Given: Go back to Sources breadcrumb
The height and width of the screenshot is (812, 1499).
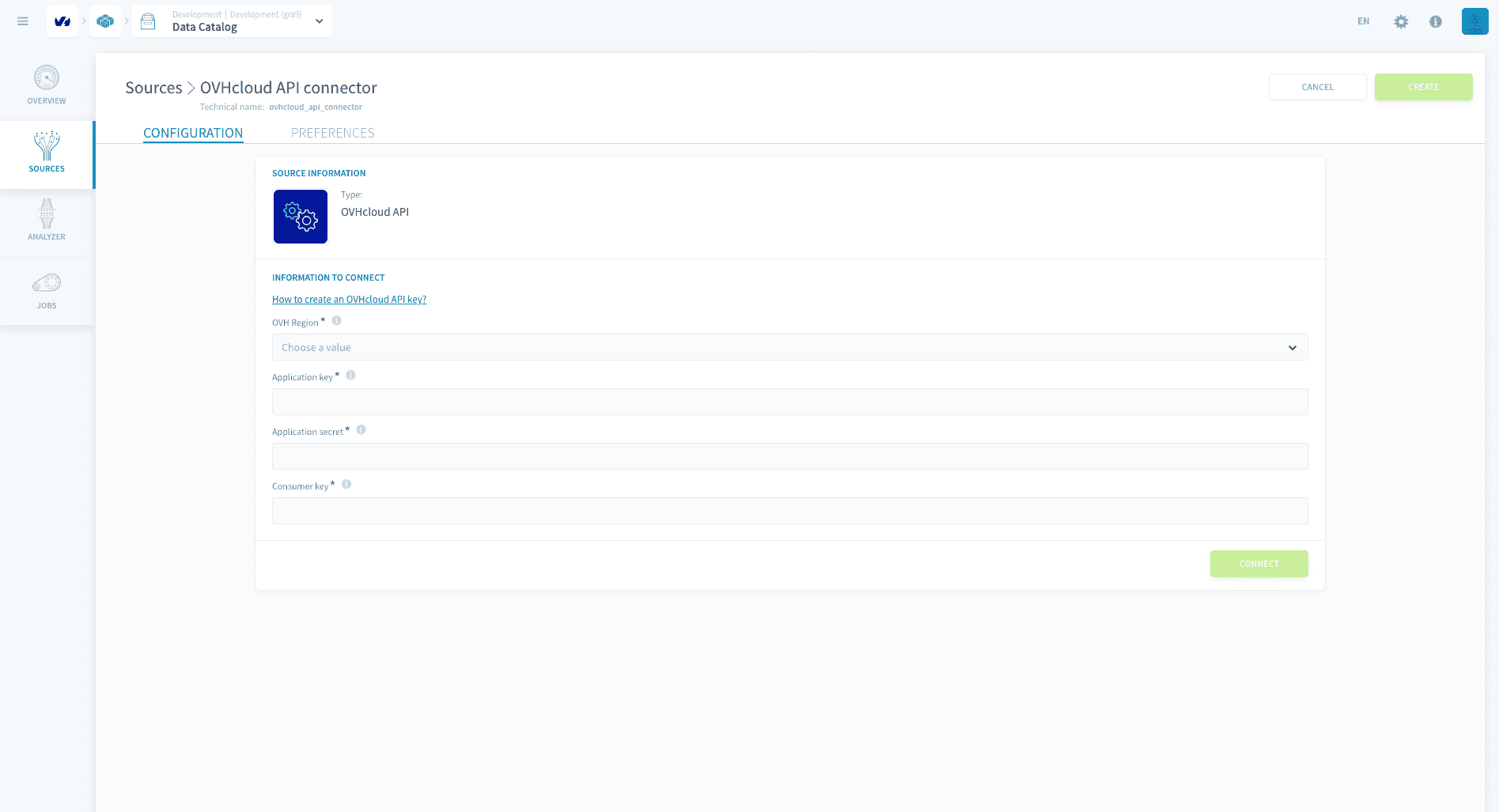Looking at the screenshot, I should click(153, 88).
